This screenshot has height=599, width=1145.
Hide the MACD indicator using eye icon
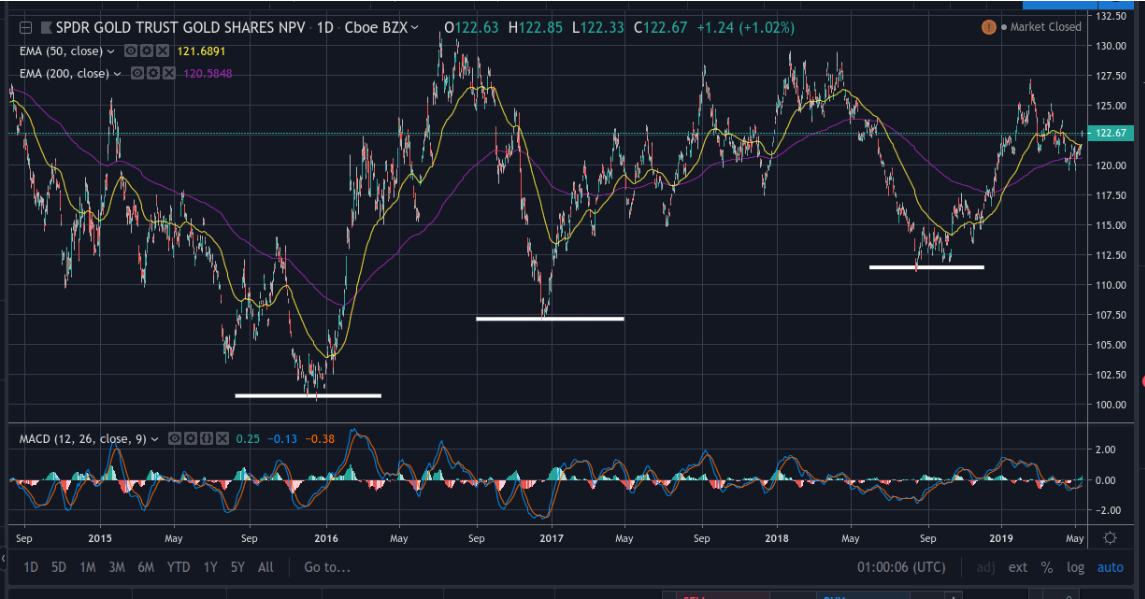(174, 437)
